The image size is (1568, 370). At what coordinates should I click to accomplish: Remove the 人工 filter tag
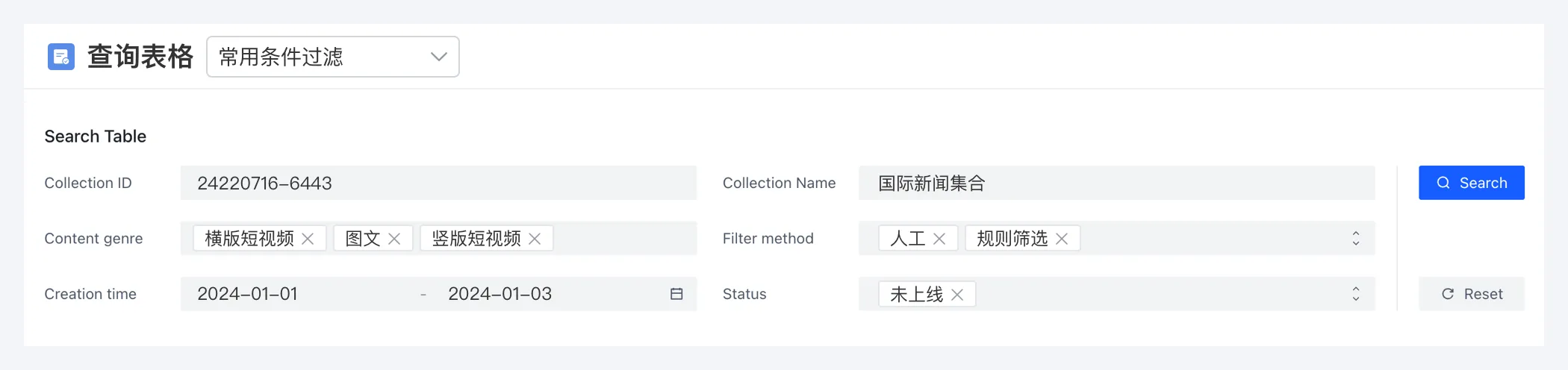click(x=939, y=239)
